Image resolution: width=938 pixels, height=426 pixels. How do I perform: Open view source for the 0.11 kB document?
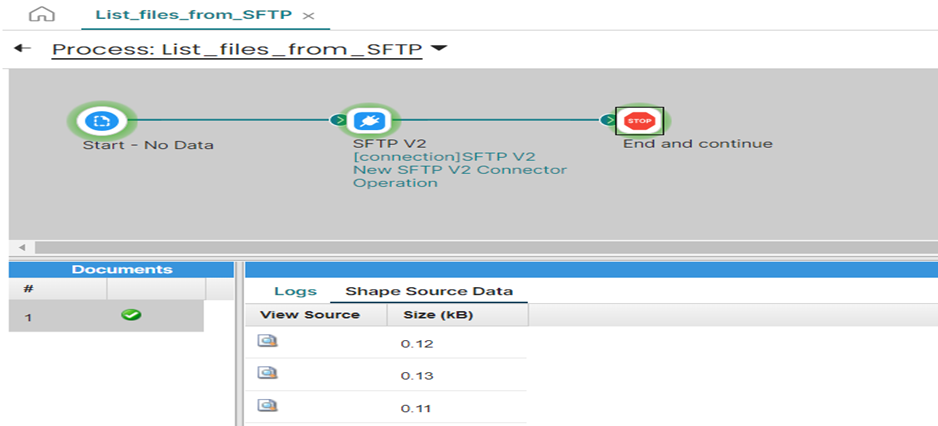pos(268,406)
